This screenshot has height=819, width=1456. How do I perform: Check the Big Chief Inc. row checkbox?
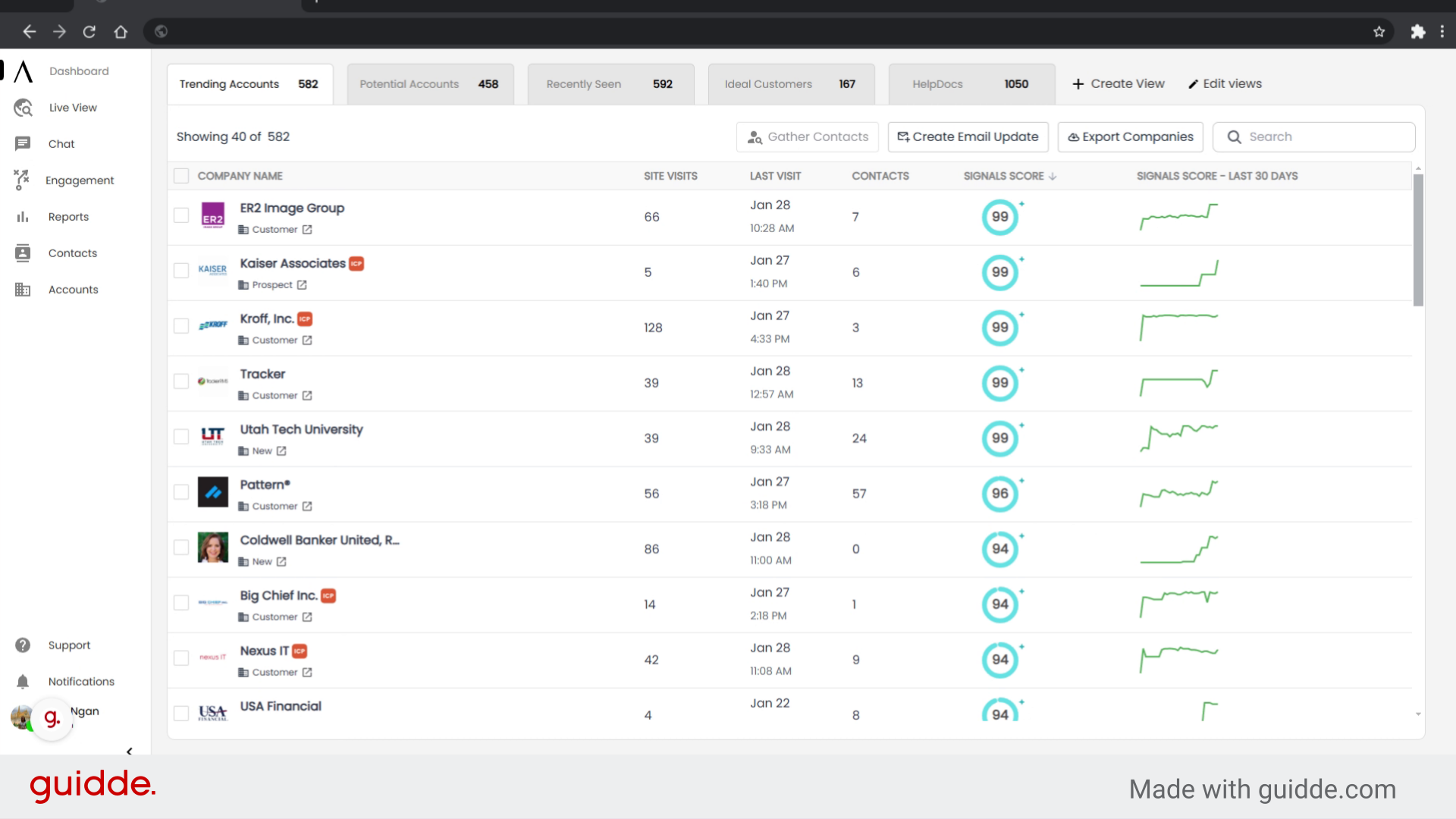pos(181,603)
